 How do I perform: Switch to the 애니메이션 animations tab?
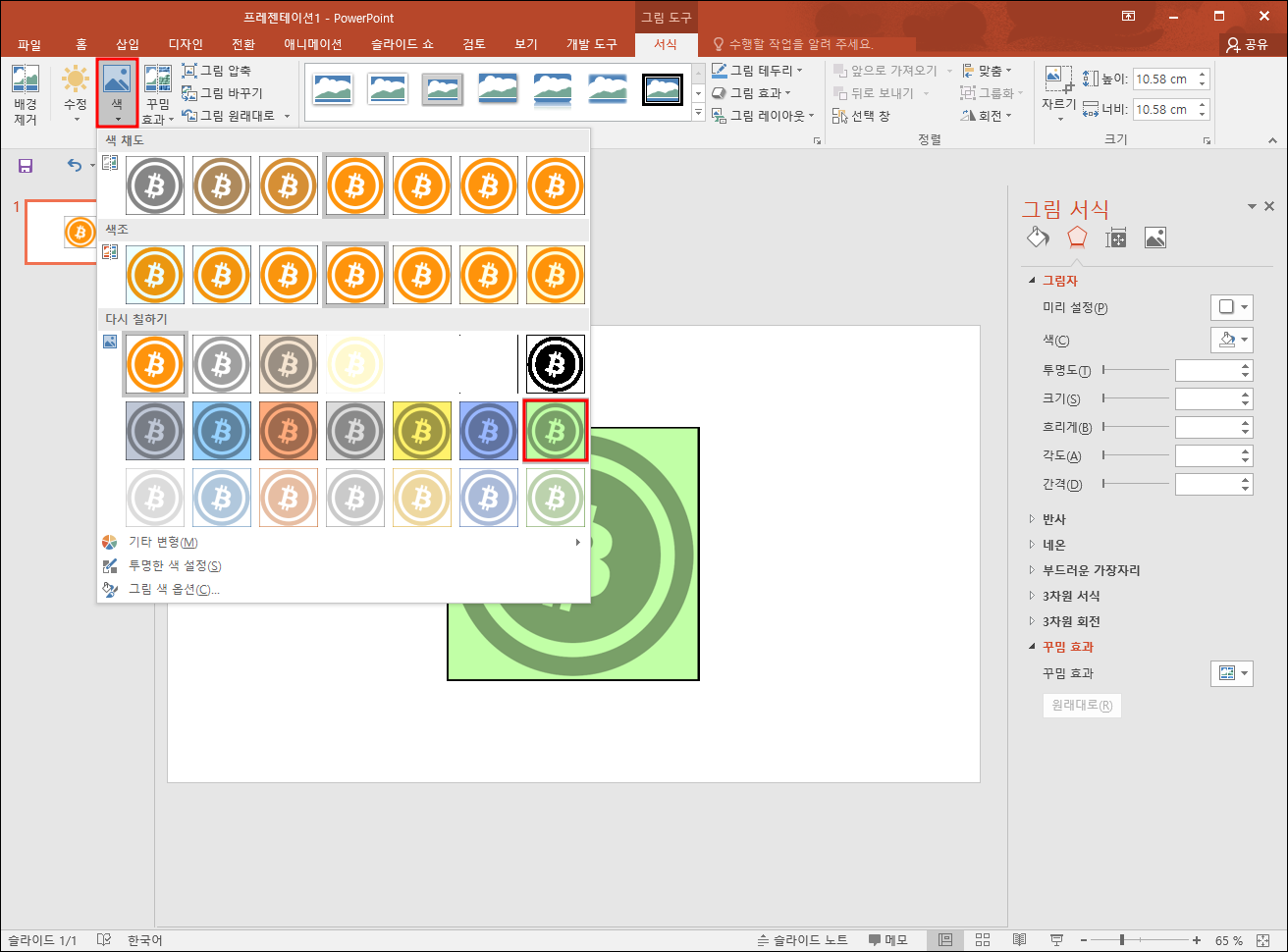[312, 44]
